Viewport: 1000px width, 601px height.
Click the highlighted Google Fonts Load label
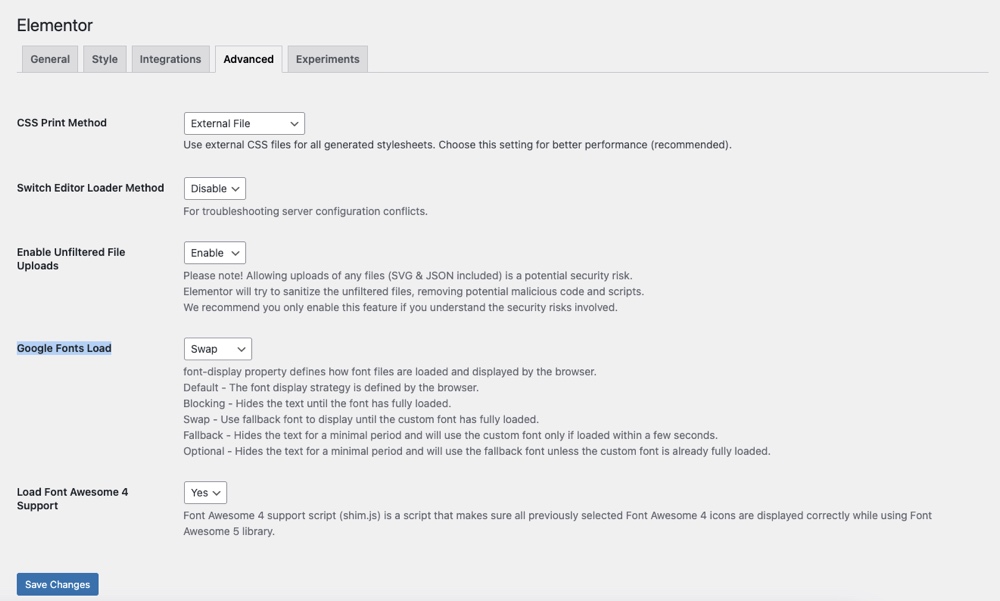(64, 348)
